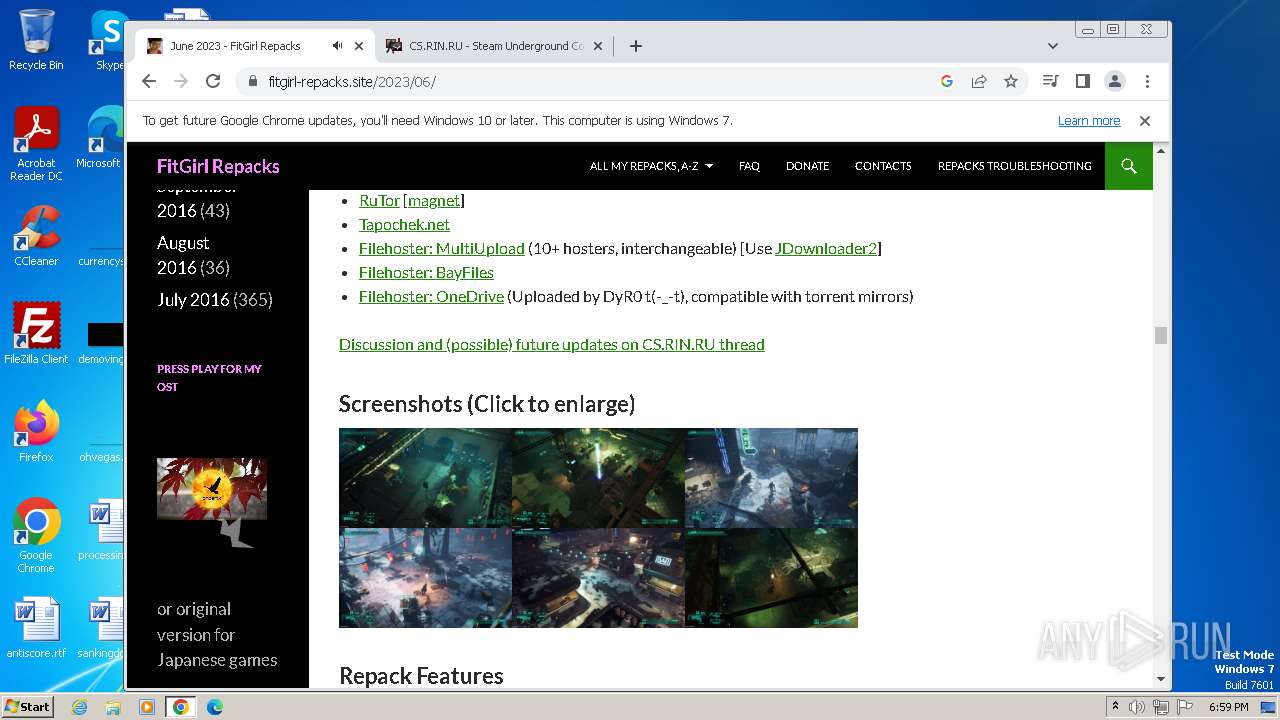
Task: Open Filehoster: BayFiles link
Action: 426,272
